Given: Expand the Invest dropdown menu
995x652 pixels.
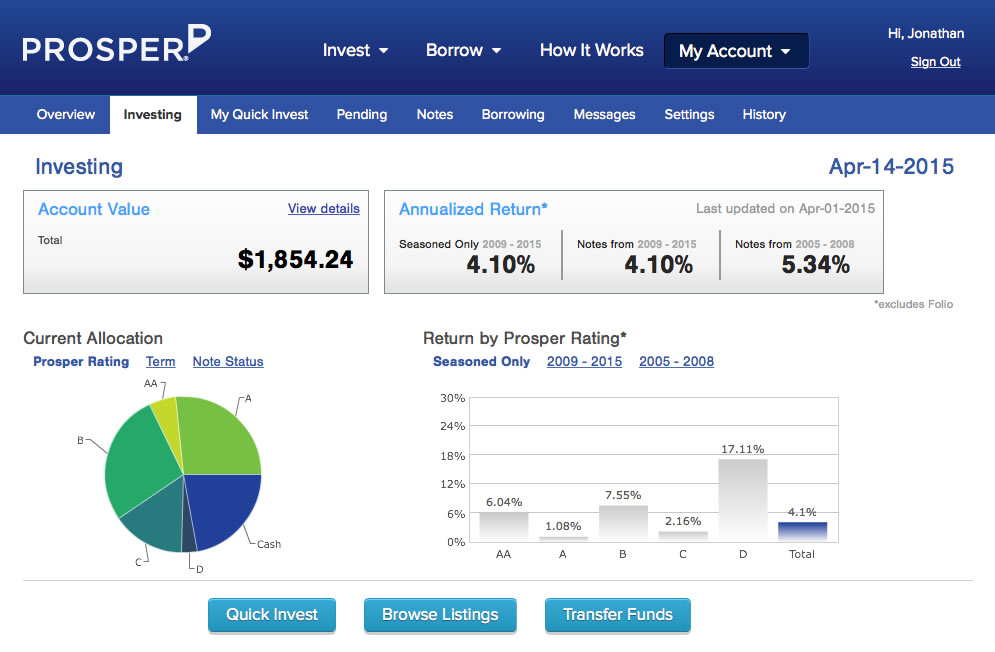Looking at the screenshot, I should point(355,50).
